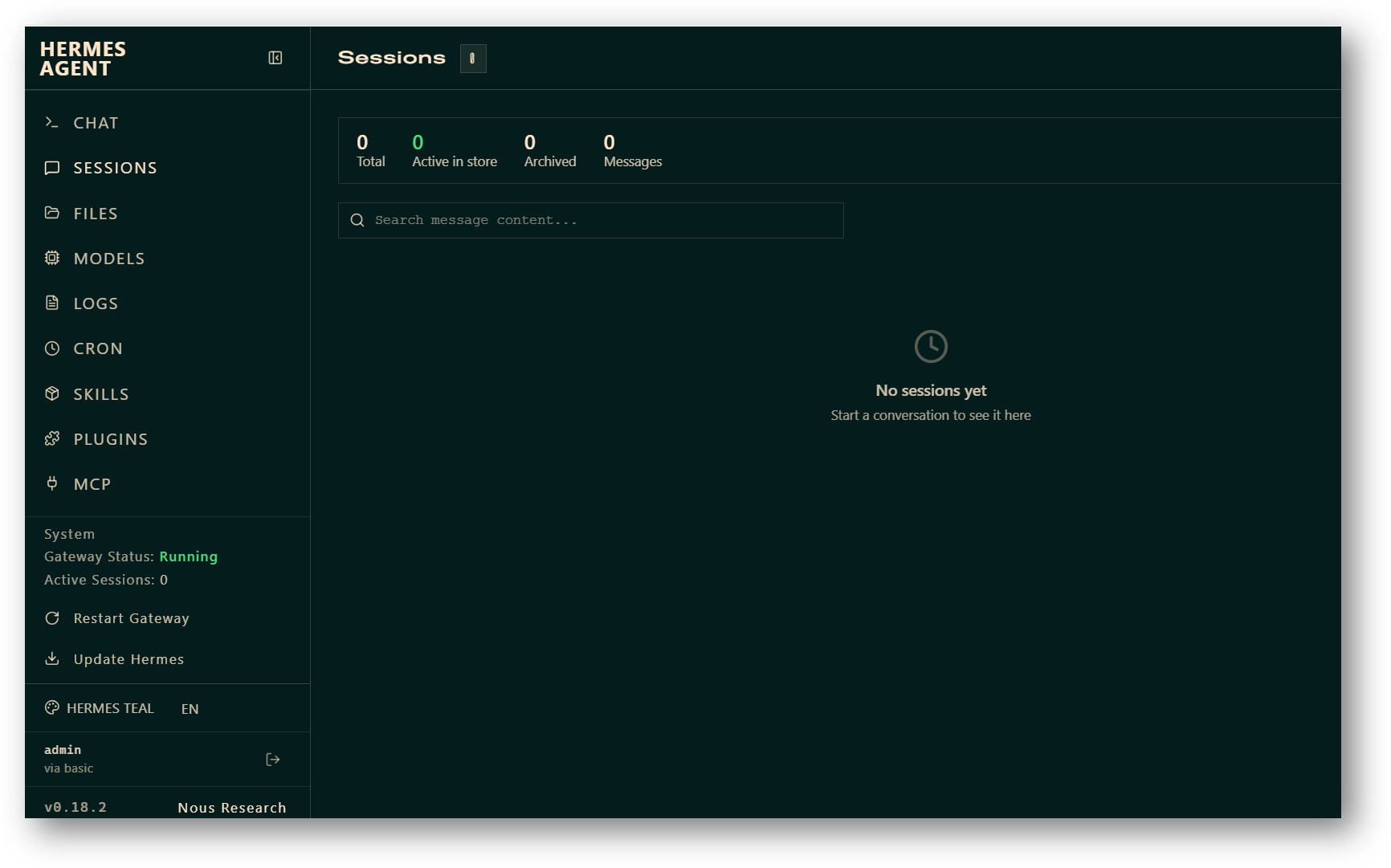
Task: Open the Skills page
Action: click(167, 394)
